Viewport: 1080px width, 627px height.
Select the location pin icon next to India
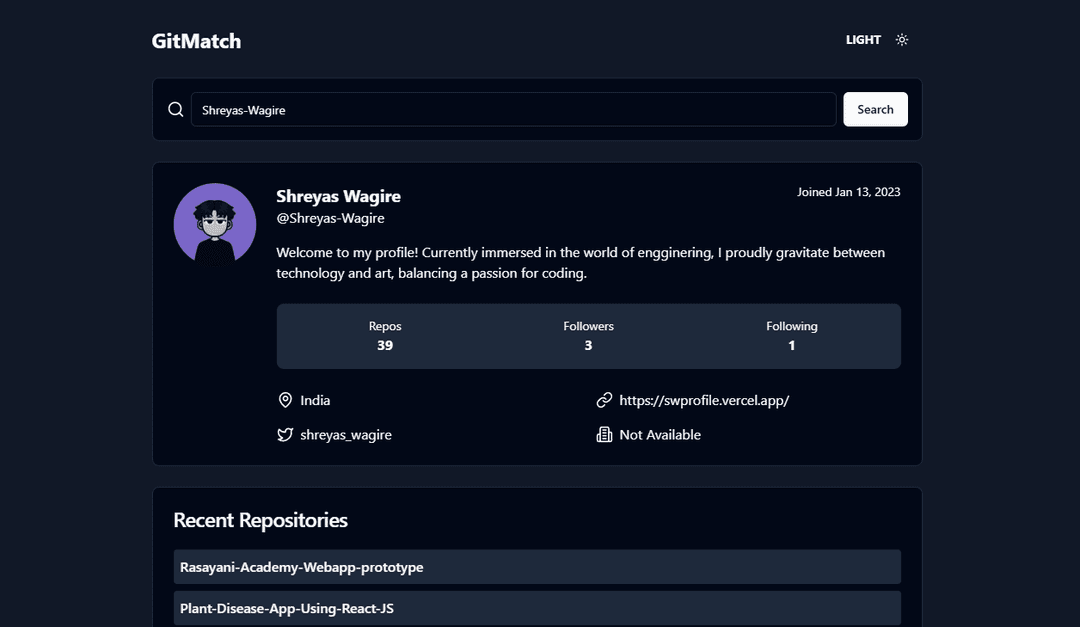285,400
